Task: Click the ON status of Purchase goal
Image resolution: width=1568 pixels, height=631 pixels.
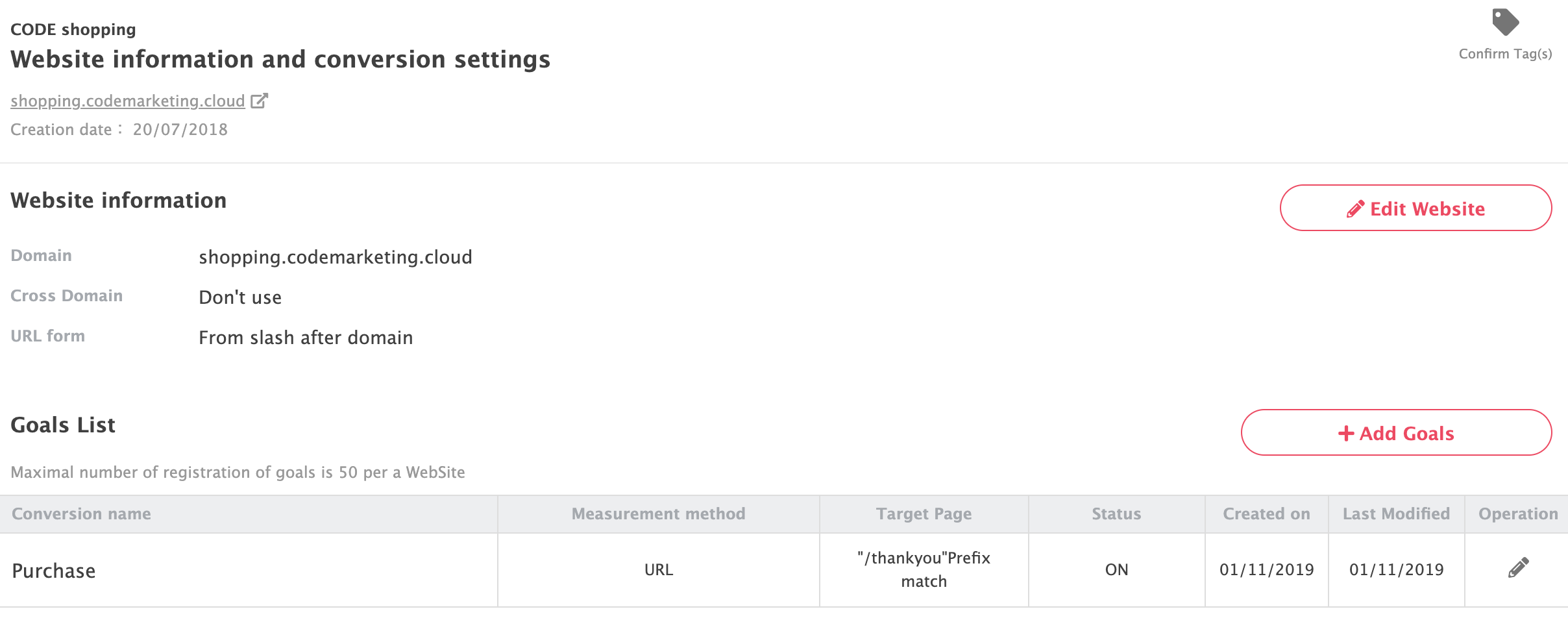Action: pyautogui.click(x=1116, y=570)
